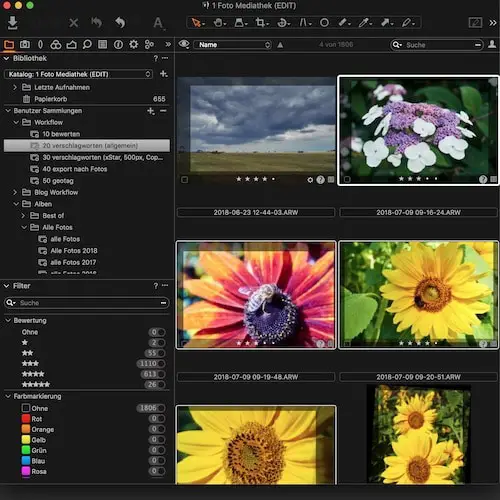500x500 pixels.
Task: Collapse the Workflow group
Action: (x=16, y=122)
